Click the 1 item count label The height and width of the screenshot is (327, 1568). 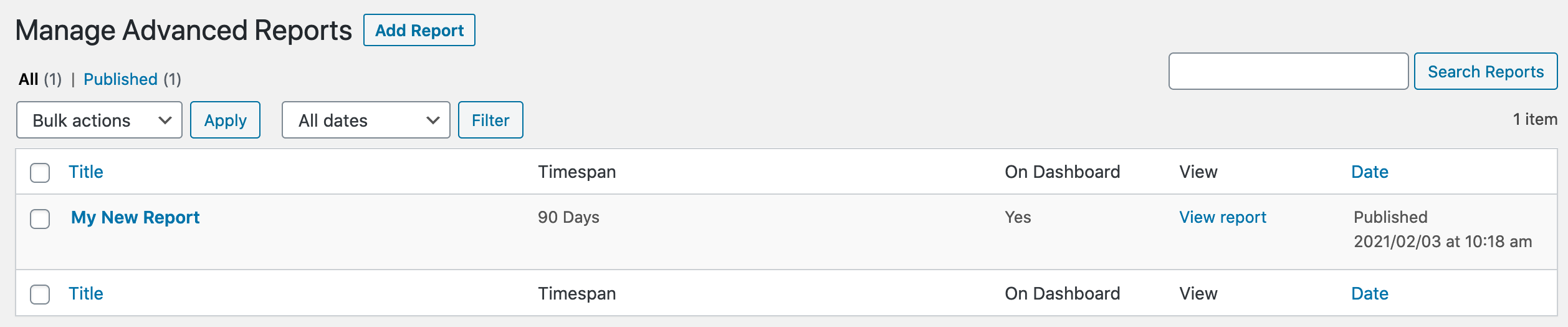[x=1534, y=120]
